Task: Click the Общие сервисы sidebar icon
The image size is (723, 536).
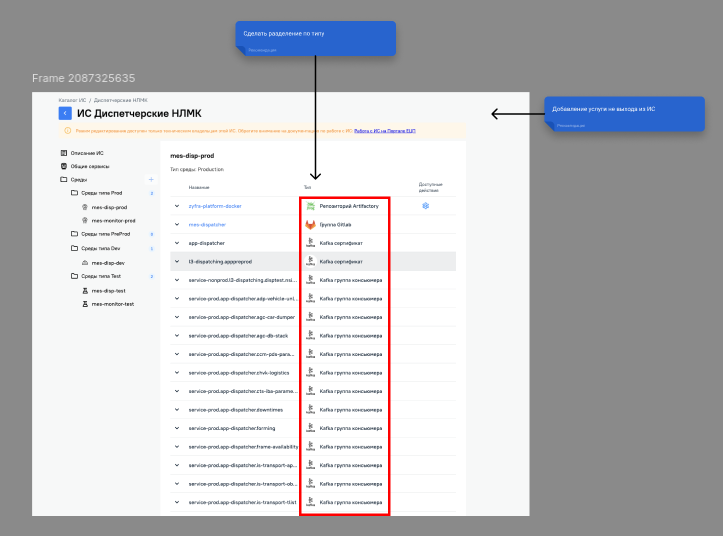Action: tap(64, 166)
